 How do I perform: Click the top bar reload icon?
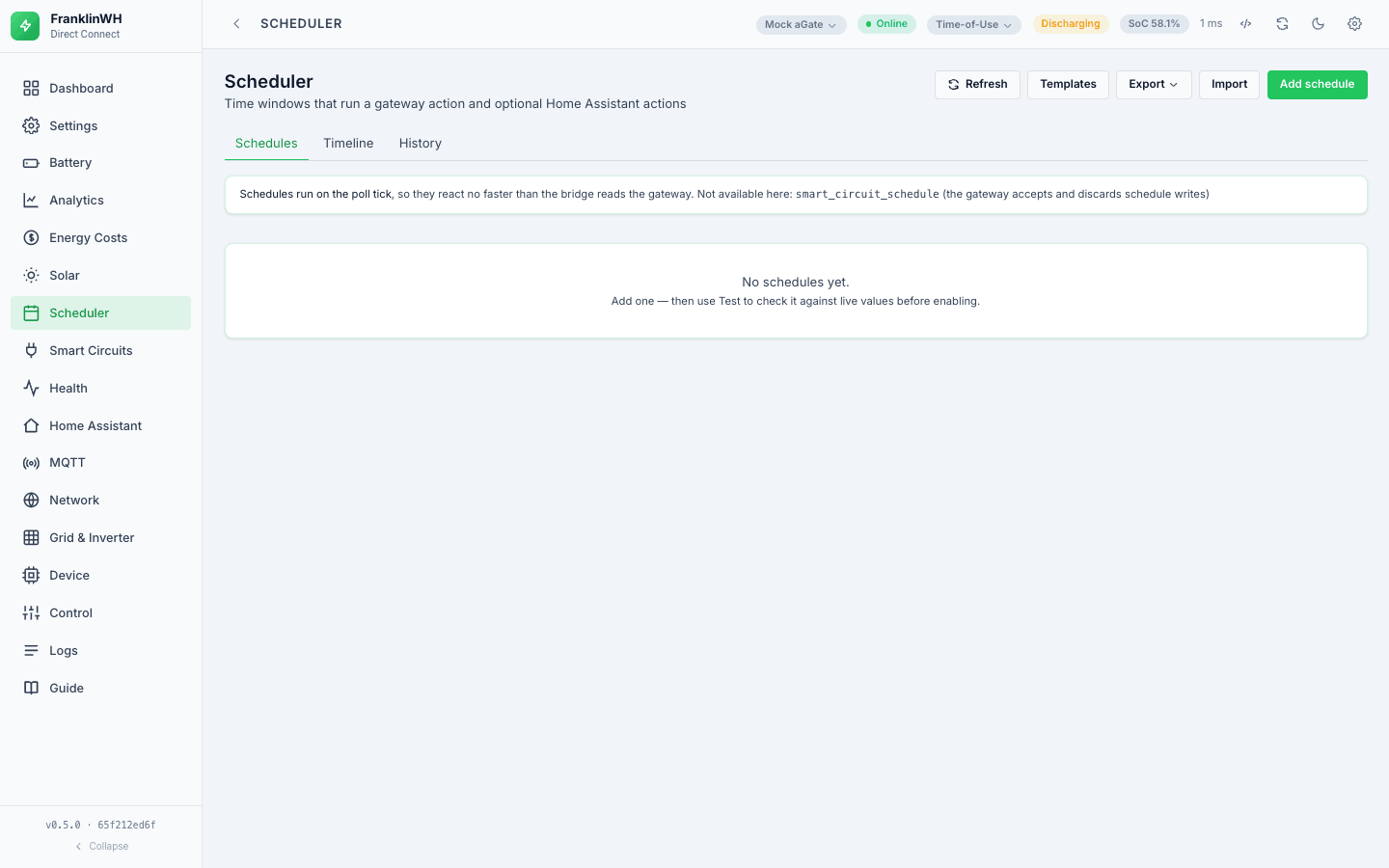(x=1282, y=24)
